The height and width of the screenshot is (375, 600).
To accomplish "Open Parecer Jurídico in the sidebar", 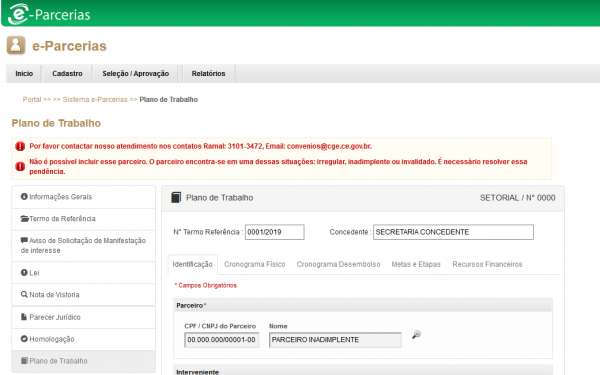I will [84, 317].
